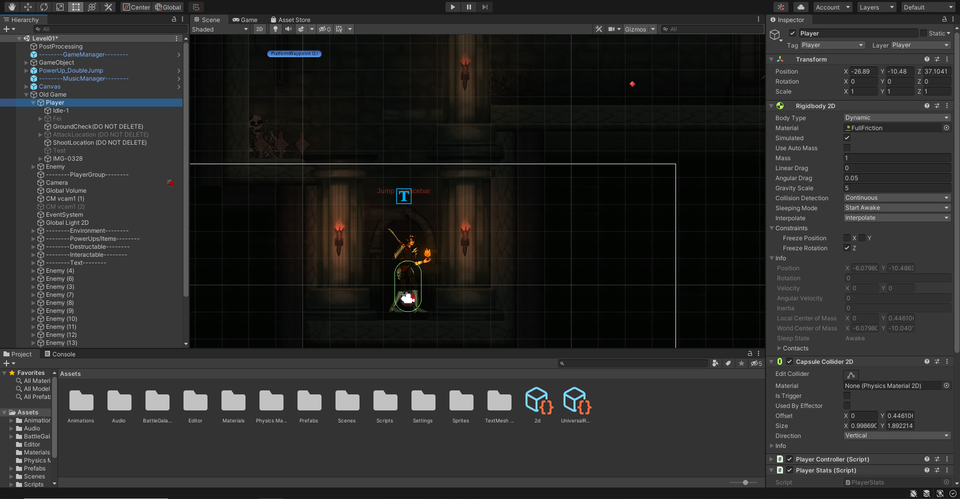The image size is (960, 499).
Task: Open Interpolate dropdown
Action: (897, 218)
